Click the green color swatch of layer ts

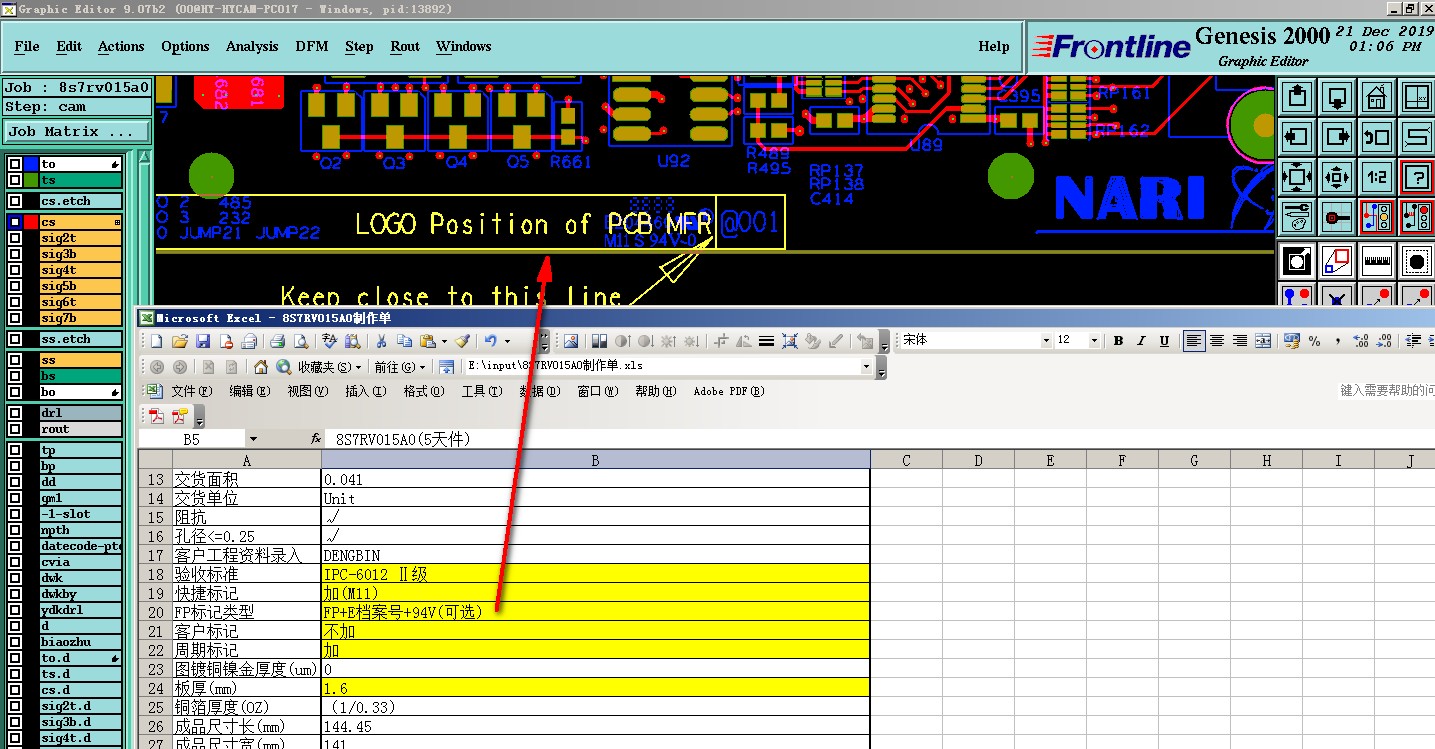[30, 180]
